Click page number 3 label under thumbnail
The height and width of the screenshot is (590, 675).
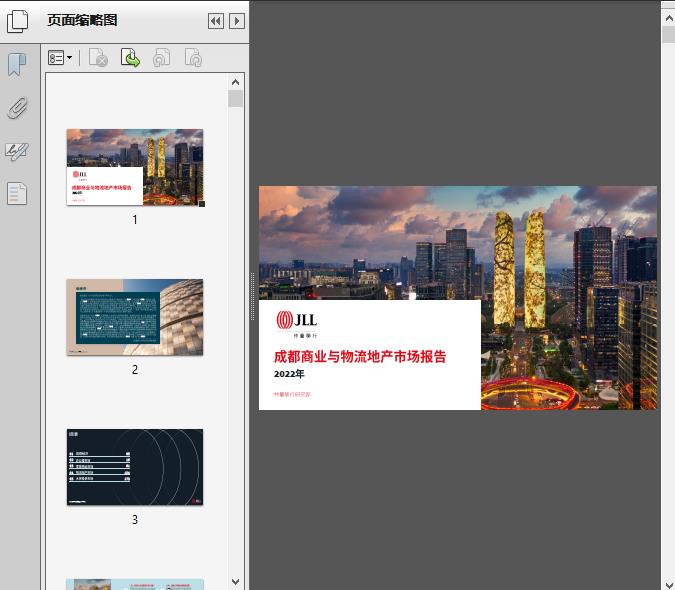[x=135, y=520]
